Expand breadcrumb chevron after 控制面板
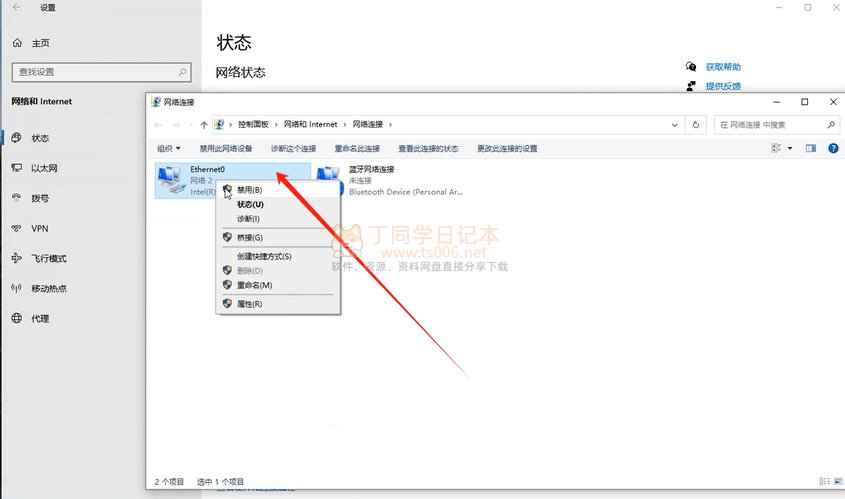The width and height of the screenshot is (845, 499). tap(276, 125)
